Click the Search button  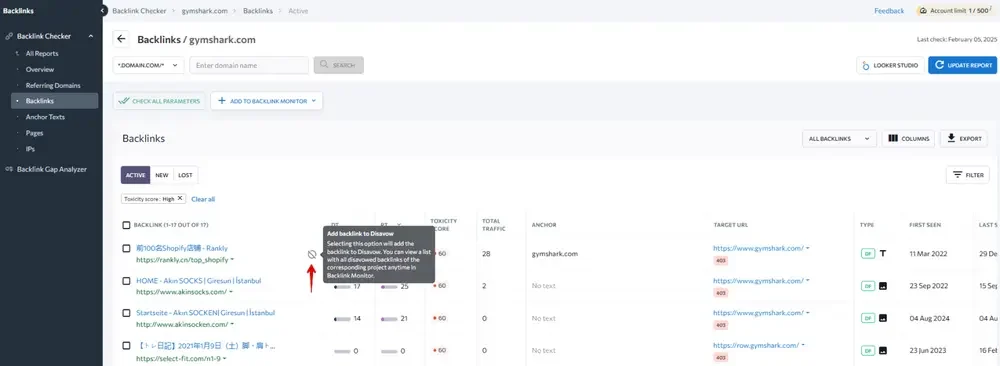pos(339,65)
